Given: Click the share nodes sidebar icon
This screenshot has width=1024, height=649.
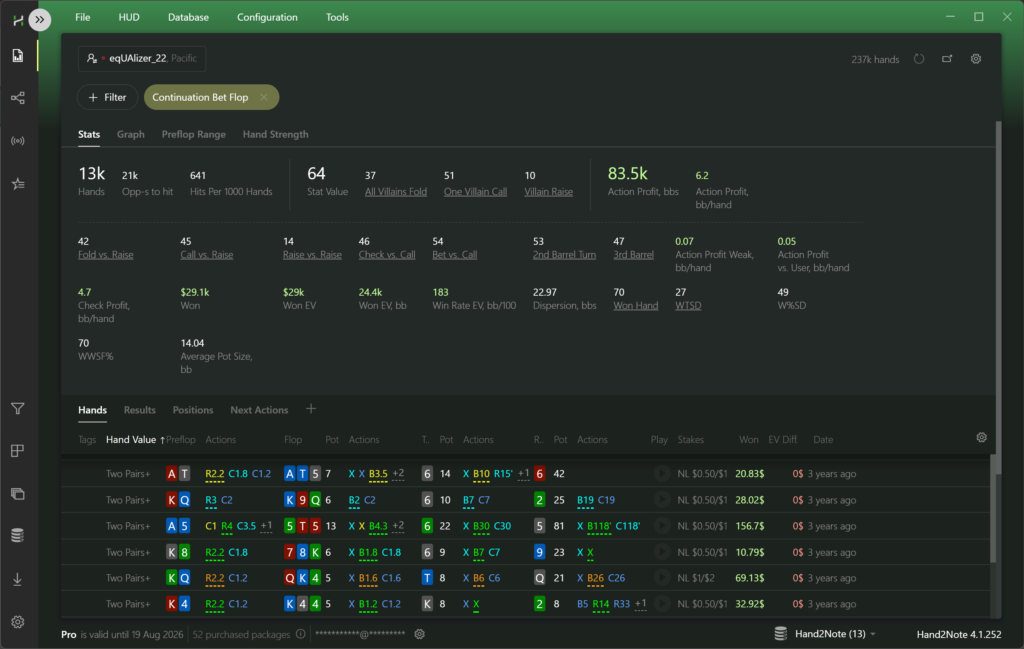Looking at the screenshot, I should click(18, 98).
